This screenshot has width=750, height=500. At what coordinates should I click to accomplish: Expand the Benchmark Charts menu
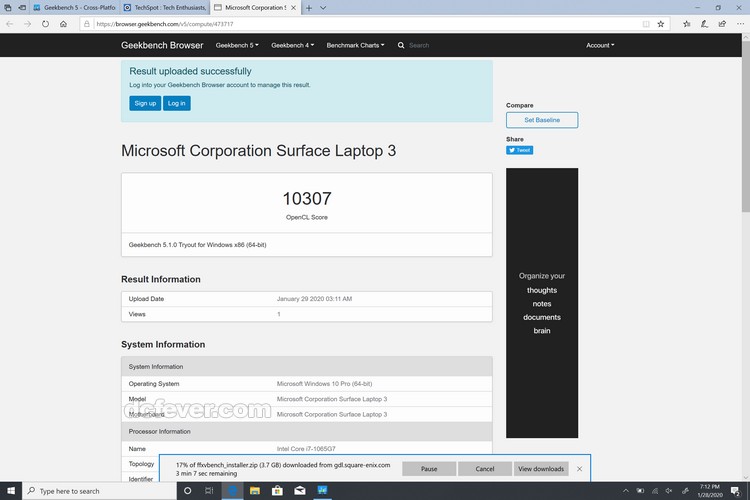point(355,45)
